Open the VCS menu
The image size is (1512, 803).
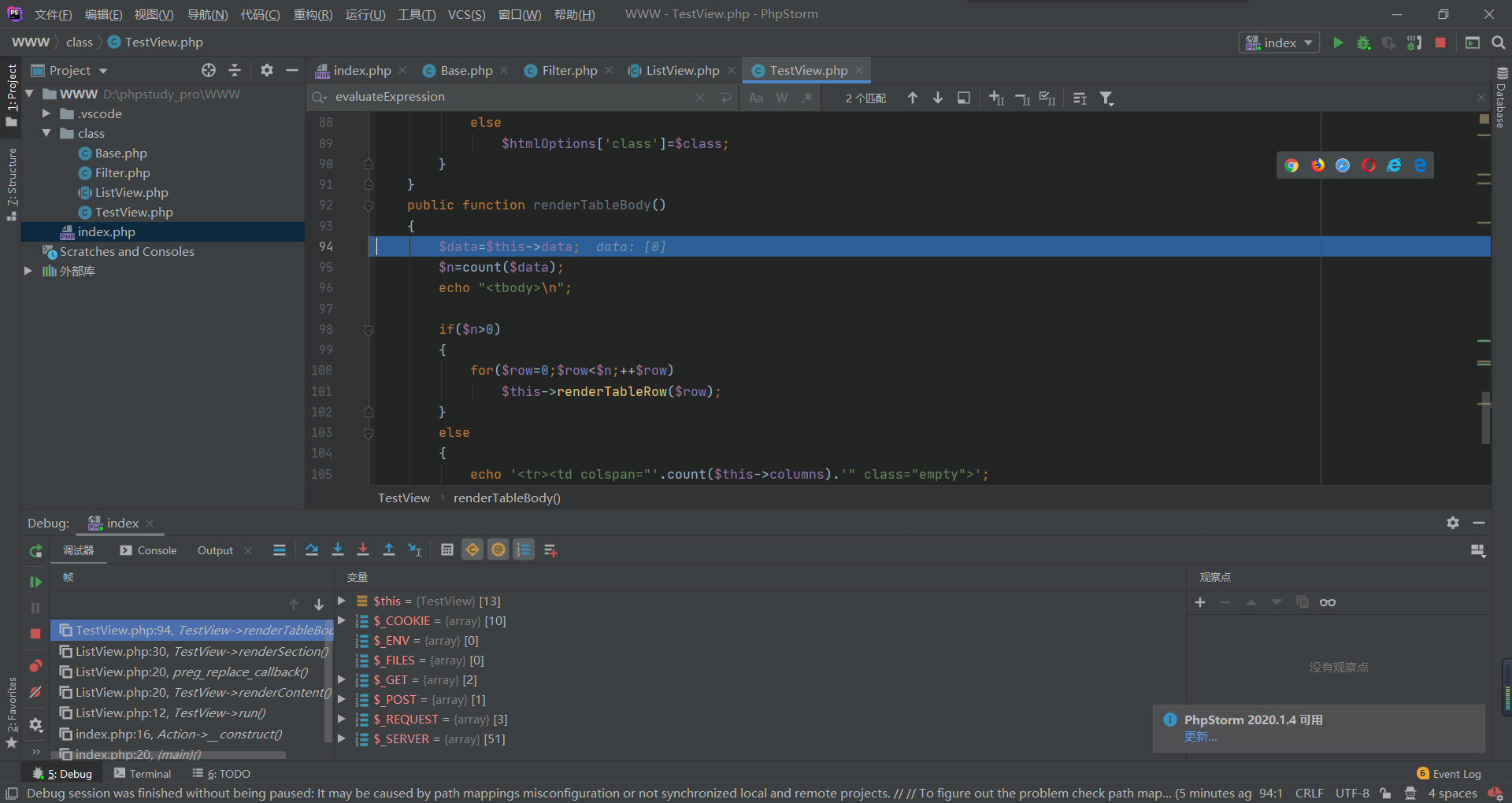pyautogui.click(x=466, y=14)
